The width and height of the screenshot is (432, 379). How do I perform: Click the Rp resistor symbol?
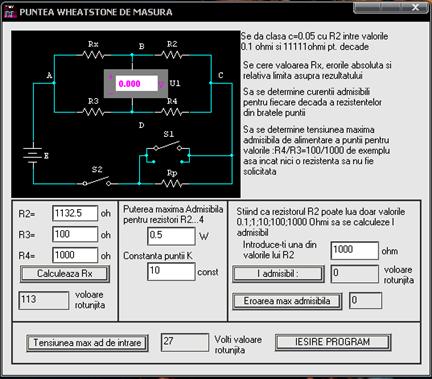coord(172,183)
